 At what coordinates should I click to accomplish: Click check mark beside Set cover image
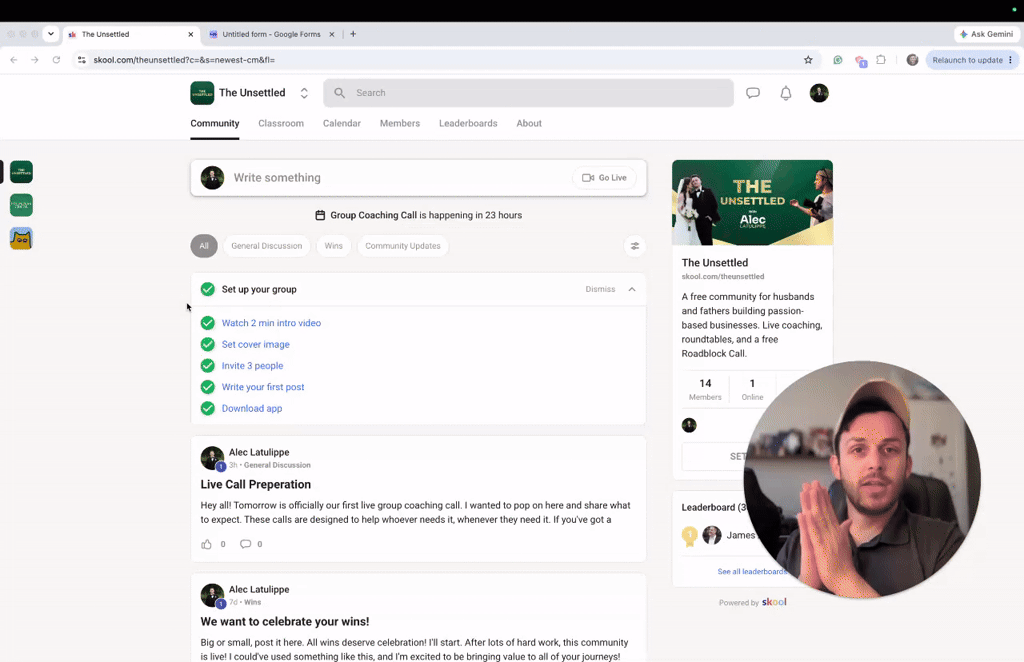pyautogui.click(x=208, y=344)
